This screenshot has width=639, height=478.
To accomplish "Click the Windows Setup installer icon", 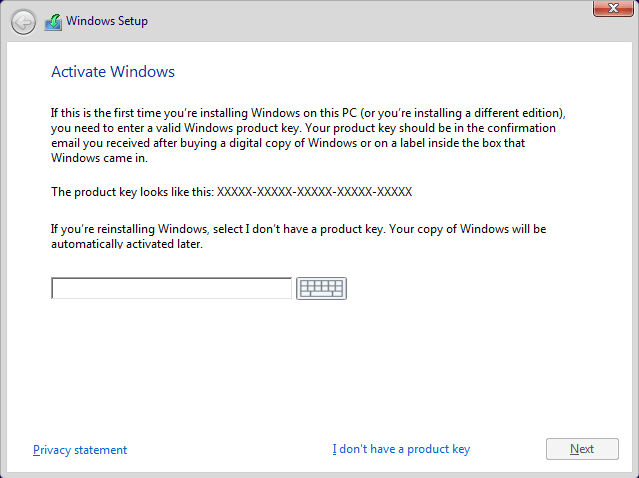I will (53, 22).
